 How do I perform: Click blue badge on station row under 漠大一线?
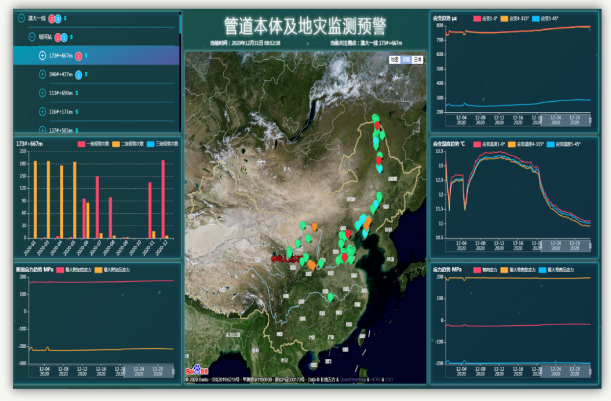pyautogui.click(x=64, y=37)
